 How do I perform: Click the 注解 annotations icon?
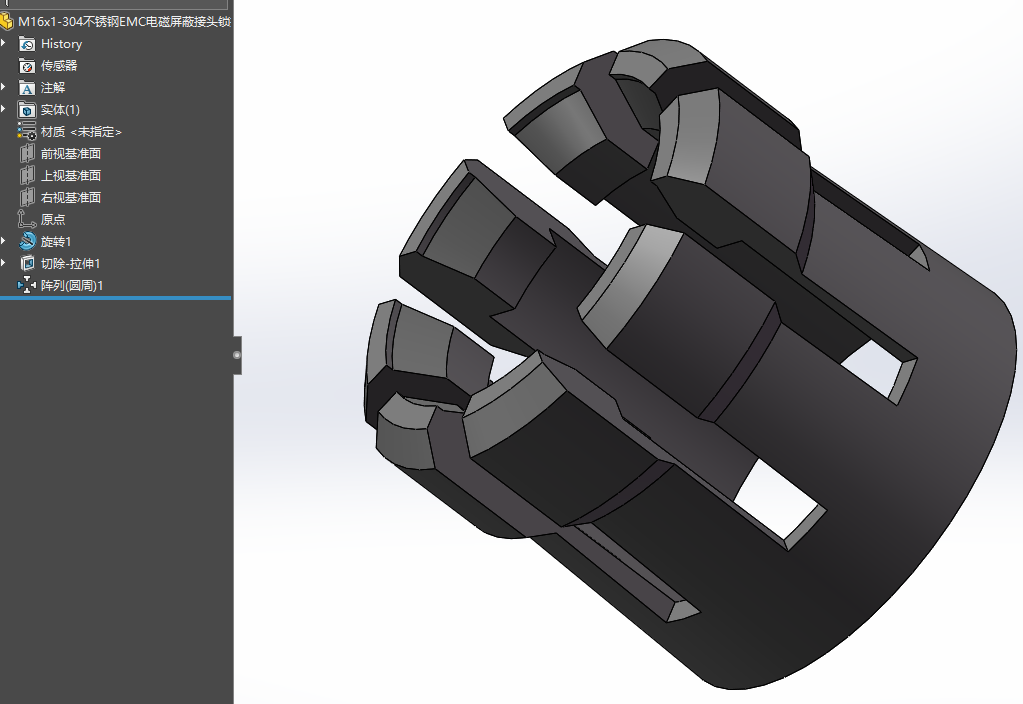27,88
